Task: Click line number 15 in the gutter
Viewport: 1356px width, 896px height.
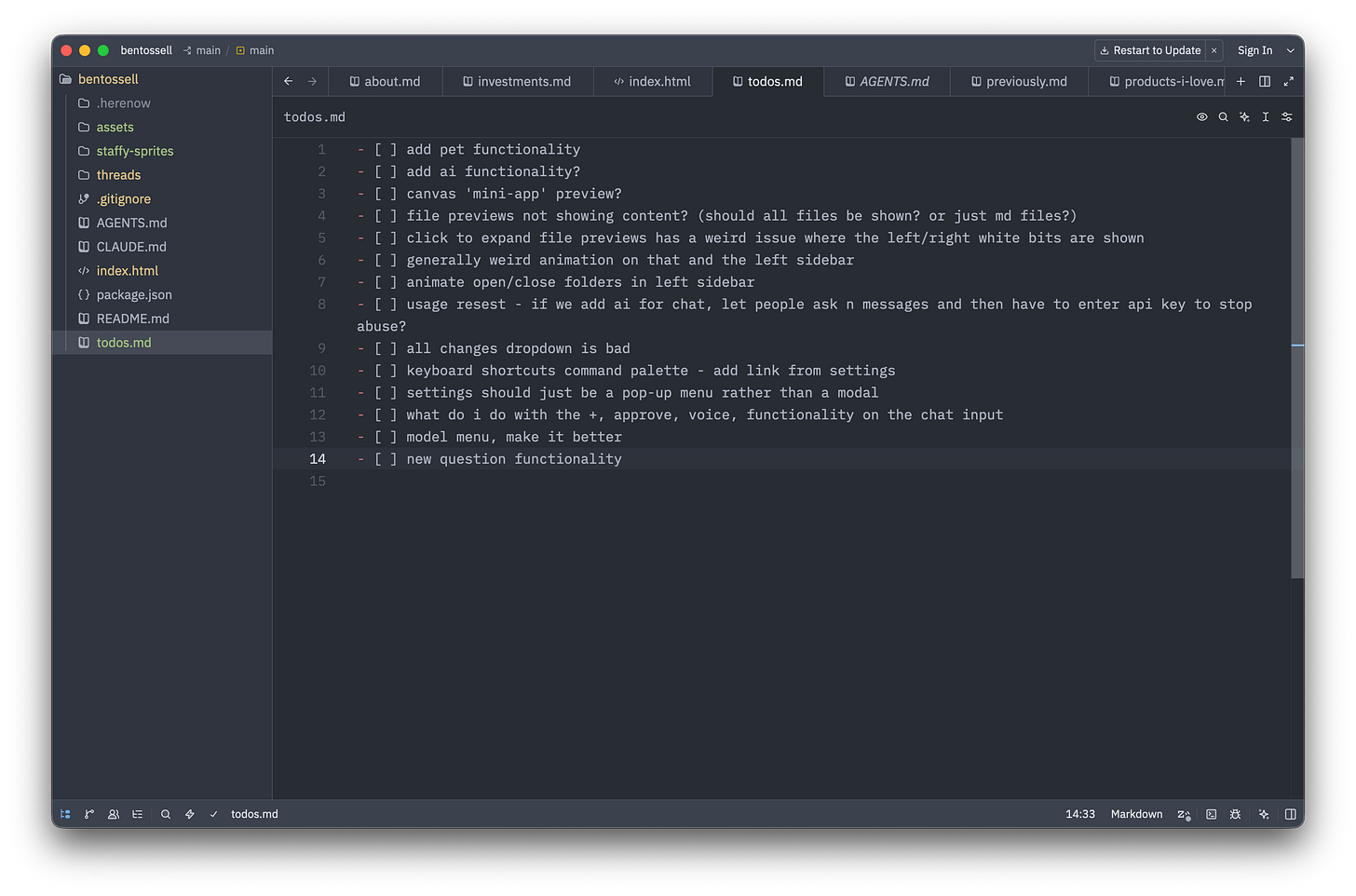Action: coord(318,482)
